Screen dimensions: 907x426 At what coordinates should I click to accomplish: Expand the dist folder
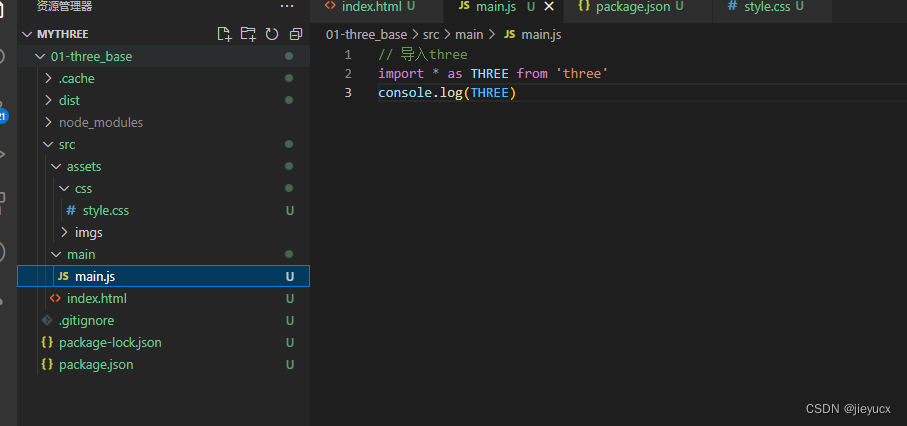click(48, 100)
